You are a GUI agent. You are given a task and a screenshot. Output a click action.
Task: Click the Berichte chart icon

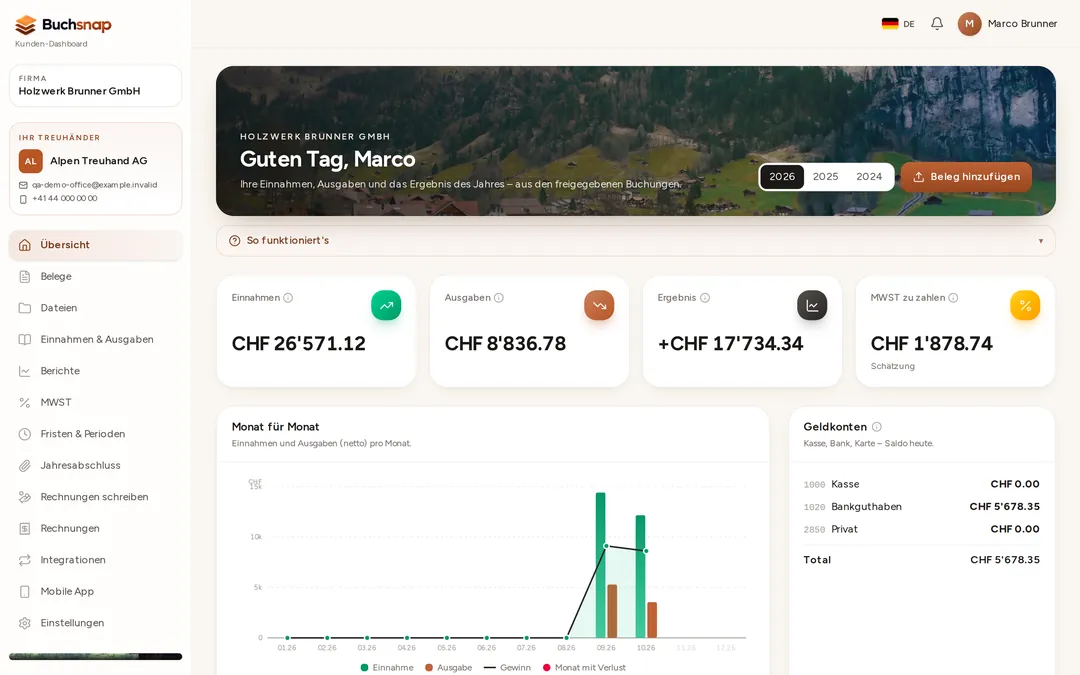tap(25, 371)
